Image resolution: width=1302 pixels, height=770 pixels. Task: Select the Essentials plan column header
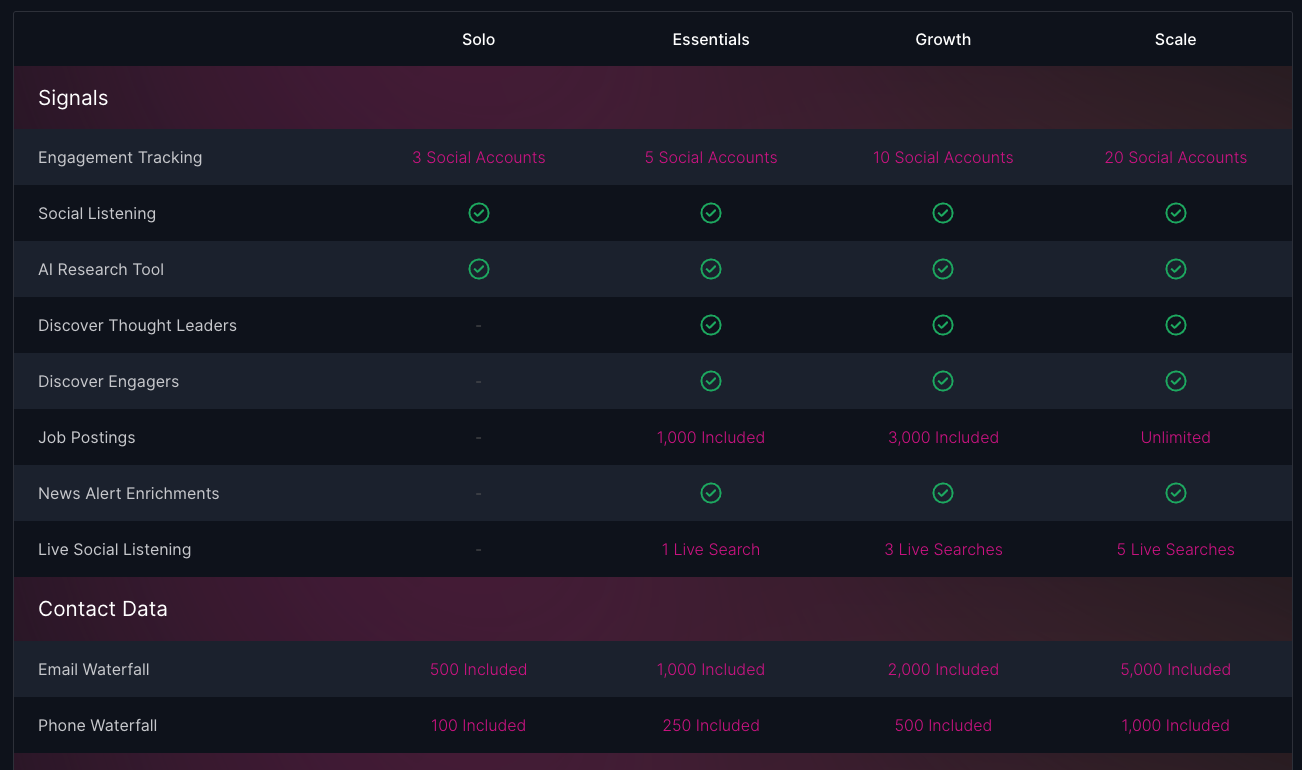pos(711,40)
